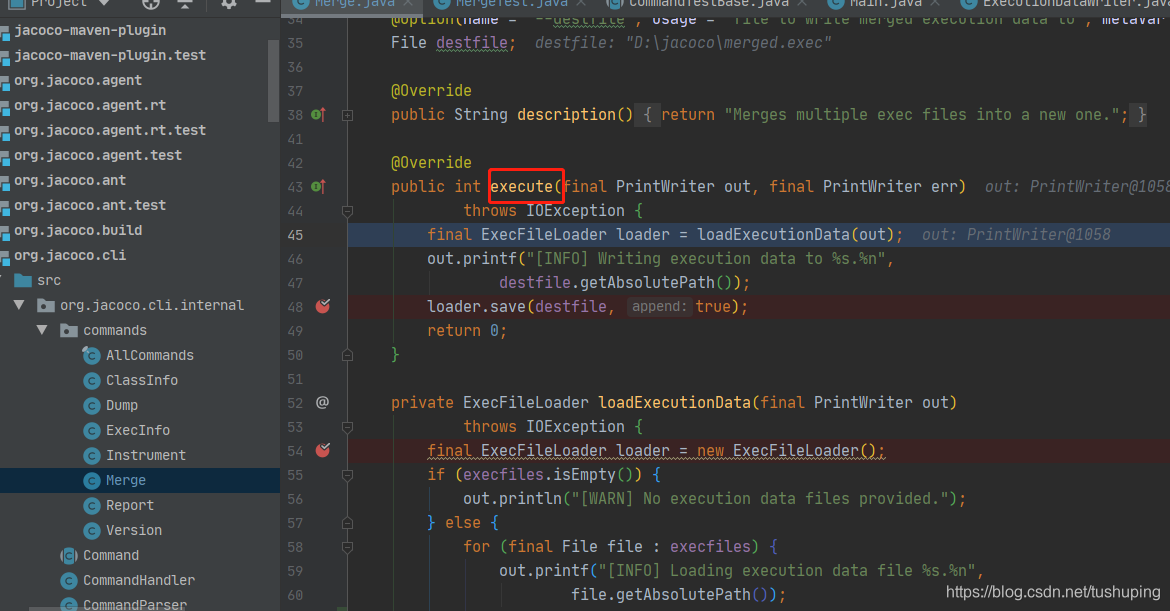This screenshot has width=1170, height=611.
Task: Click @Override annotation on line 42
Action: [431, 163]
